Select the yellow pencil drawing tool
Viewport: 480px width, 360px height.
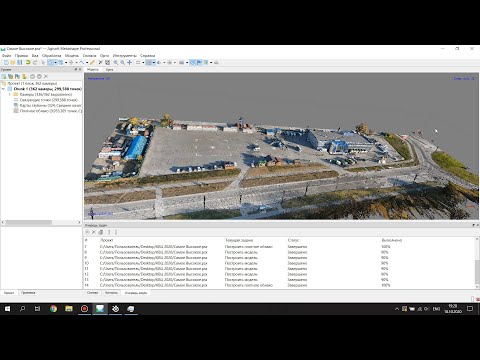[92, 62]
